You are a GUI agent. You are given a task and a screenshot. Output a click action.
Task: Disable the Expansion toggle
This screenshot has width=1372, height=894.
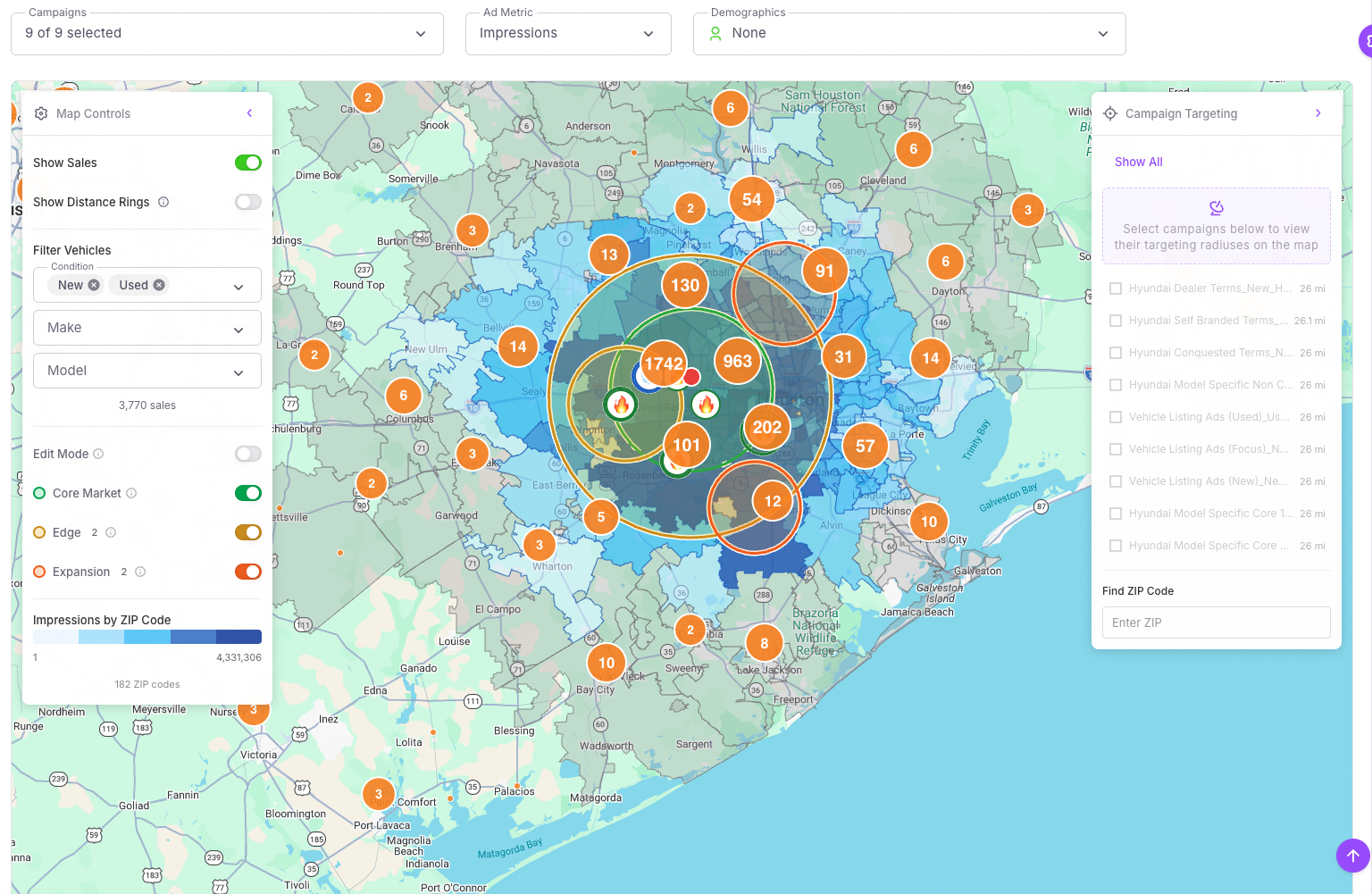pyautogui.click(x=247, y=572)
